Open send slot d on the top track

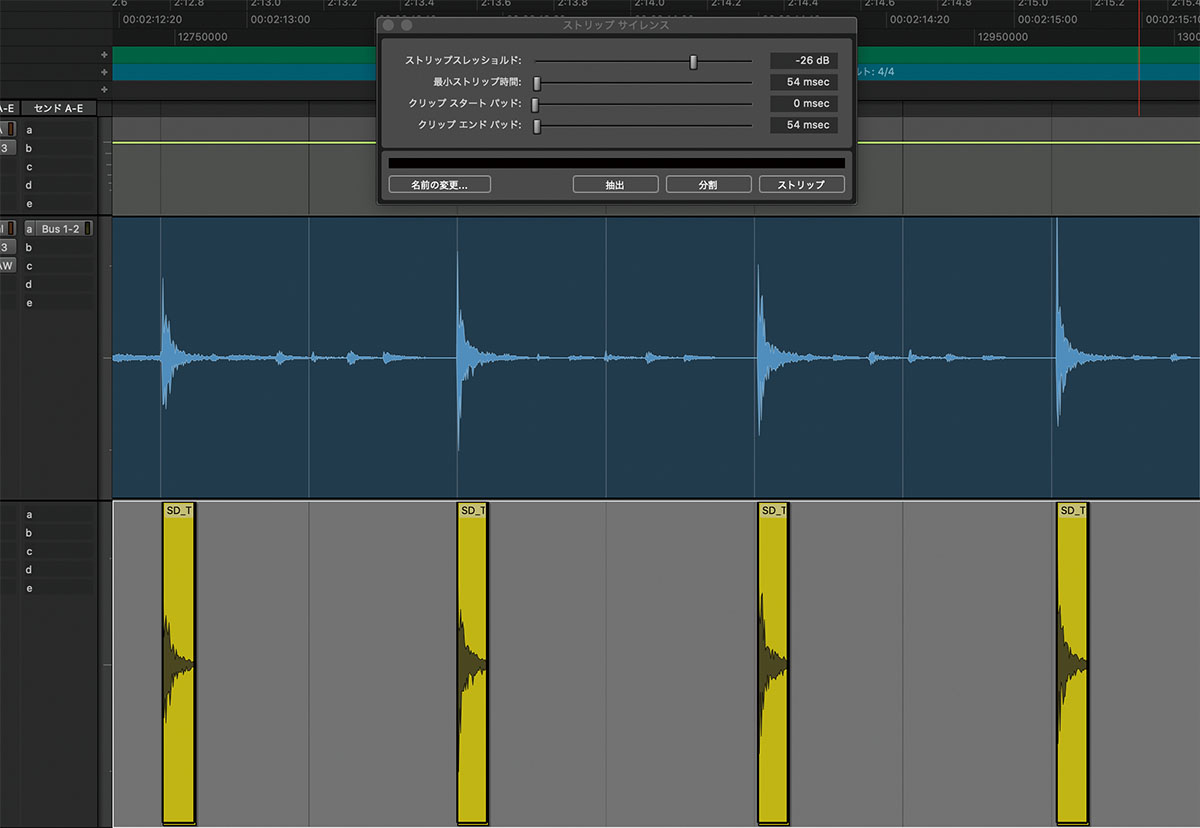tap(59, 185)
